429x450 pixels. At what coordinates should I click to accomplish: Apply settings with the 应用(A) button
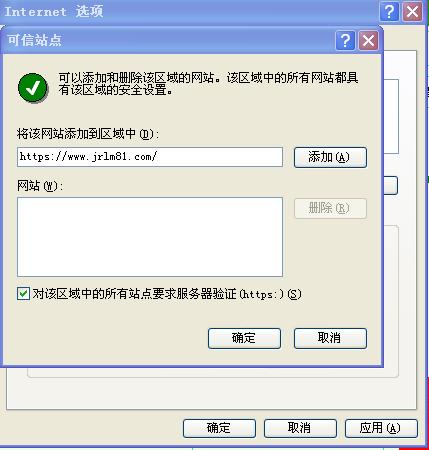coord(381,428)
